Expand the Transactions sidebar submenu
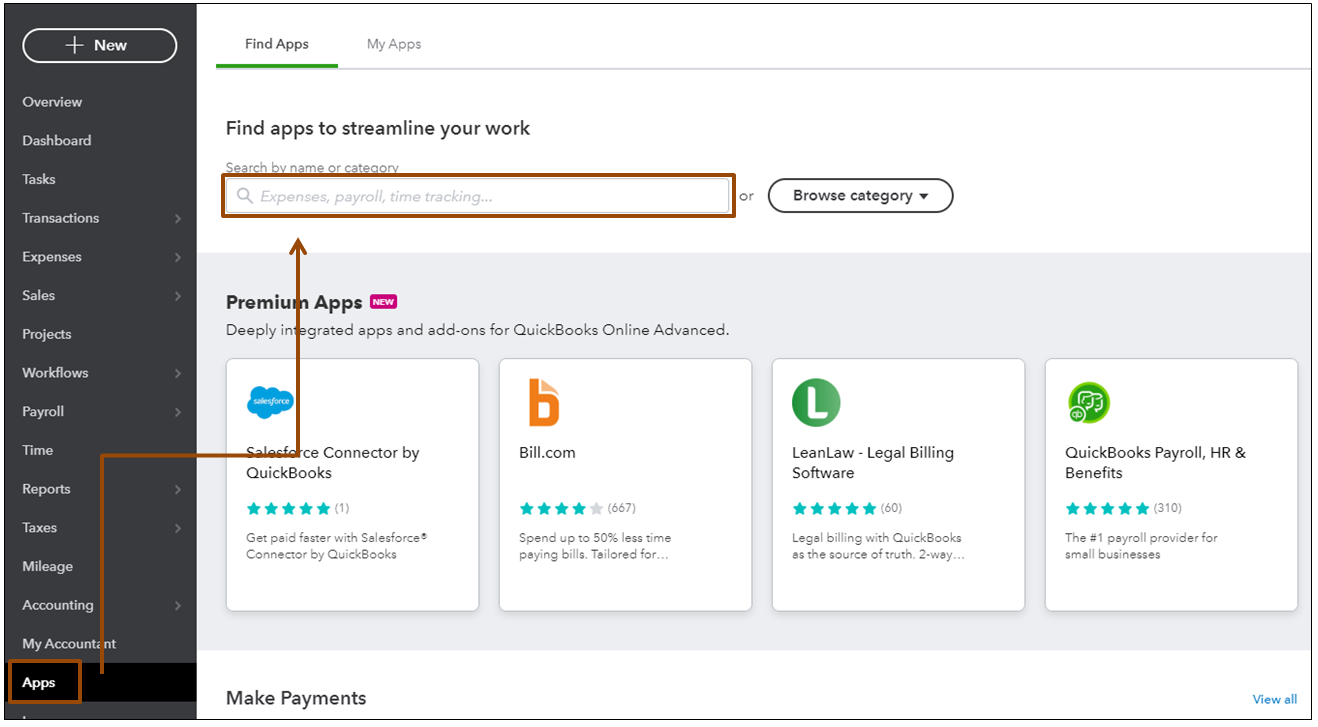The width and height of the screenshot is (1318, 727). (x=177, y=218)
